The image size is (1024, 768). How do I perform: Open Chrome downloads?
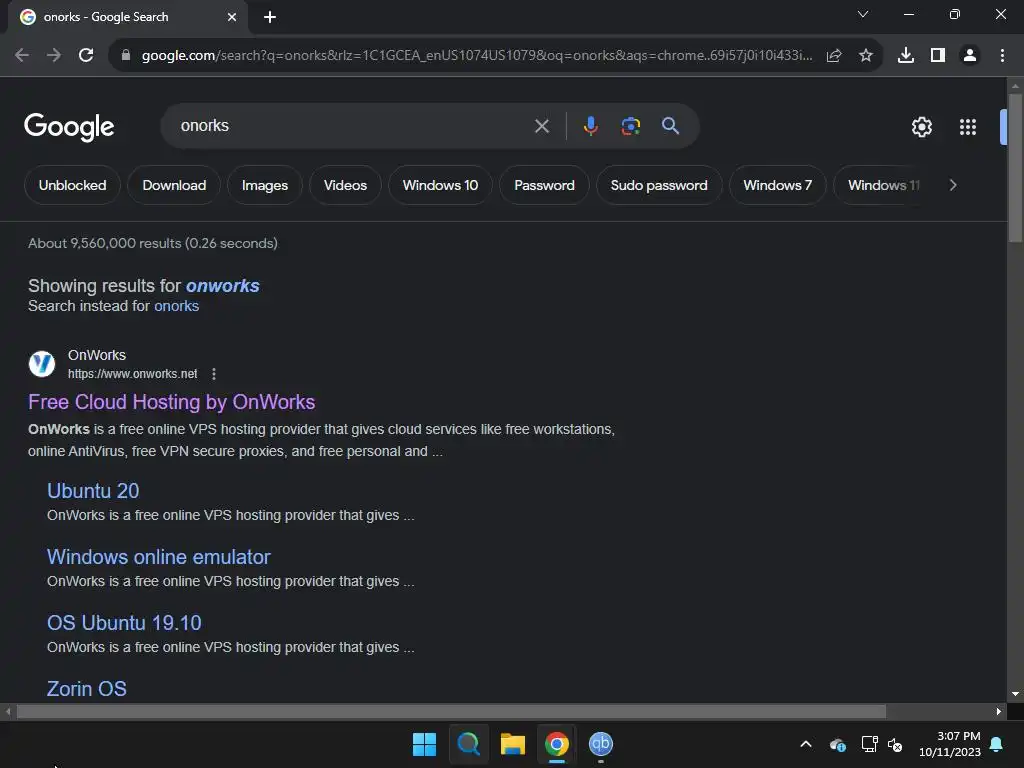(906, 56)
